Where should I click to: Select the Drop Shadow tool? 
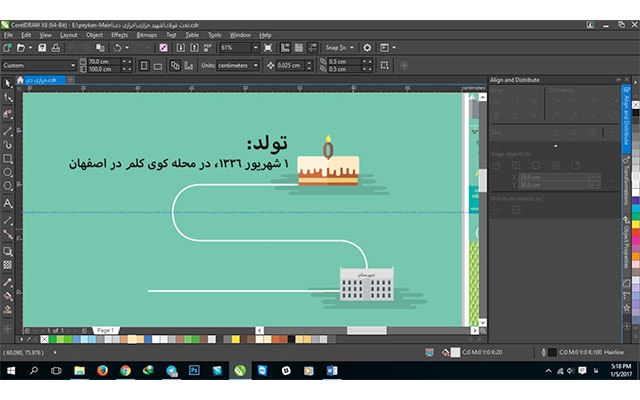click(7, 251)
